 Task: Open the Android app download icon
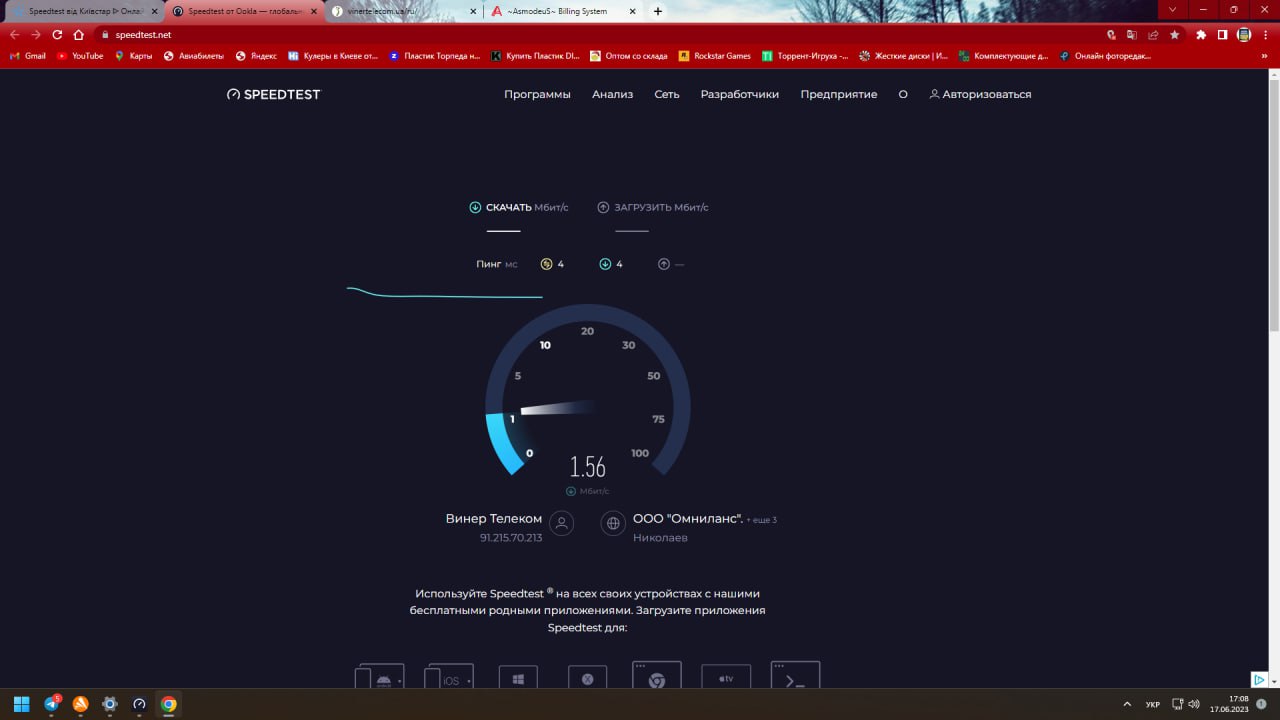(380, 676)
